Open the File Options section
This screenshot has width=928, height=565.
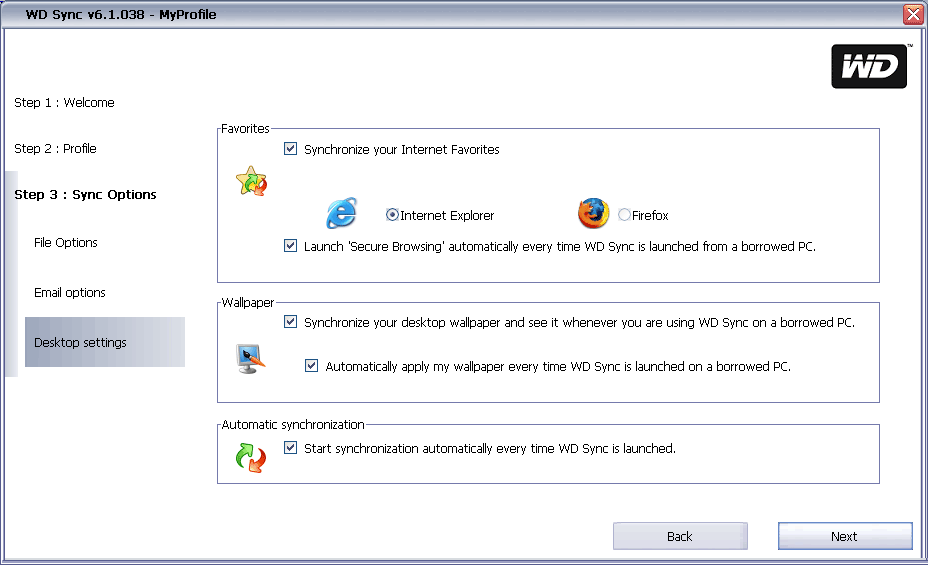click(x=66, y=243)
